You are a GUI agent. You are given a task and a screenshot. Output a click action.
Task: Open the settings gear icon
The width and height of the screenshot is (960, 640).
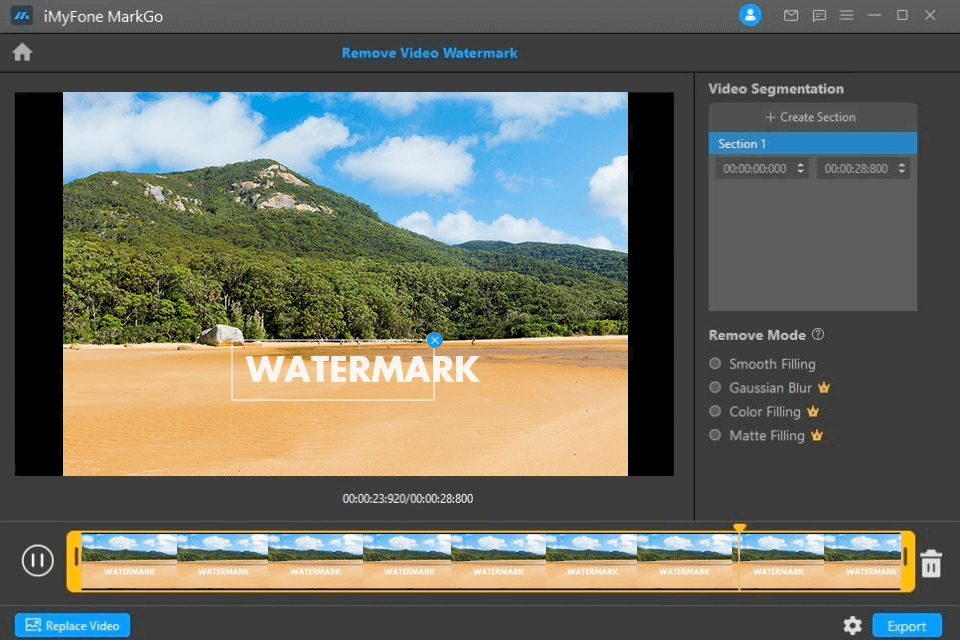(852, 624)
